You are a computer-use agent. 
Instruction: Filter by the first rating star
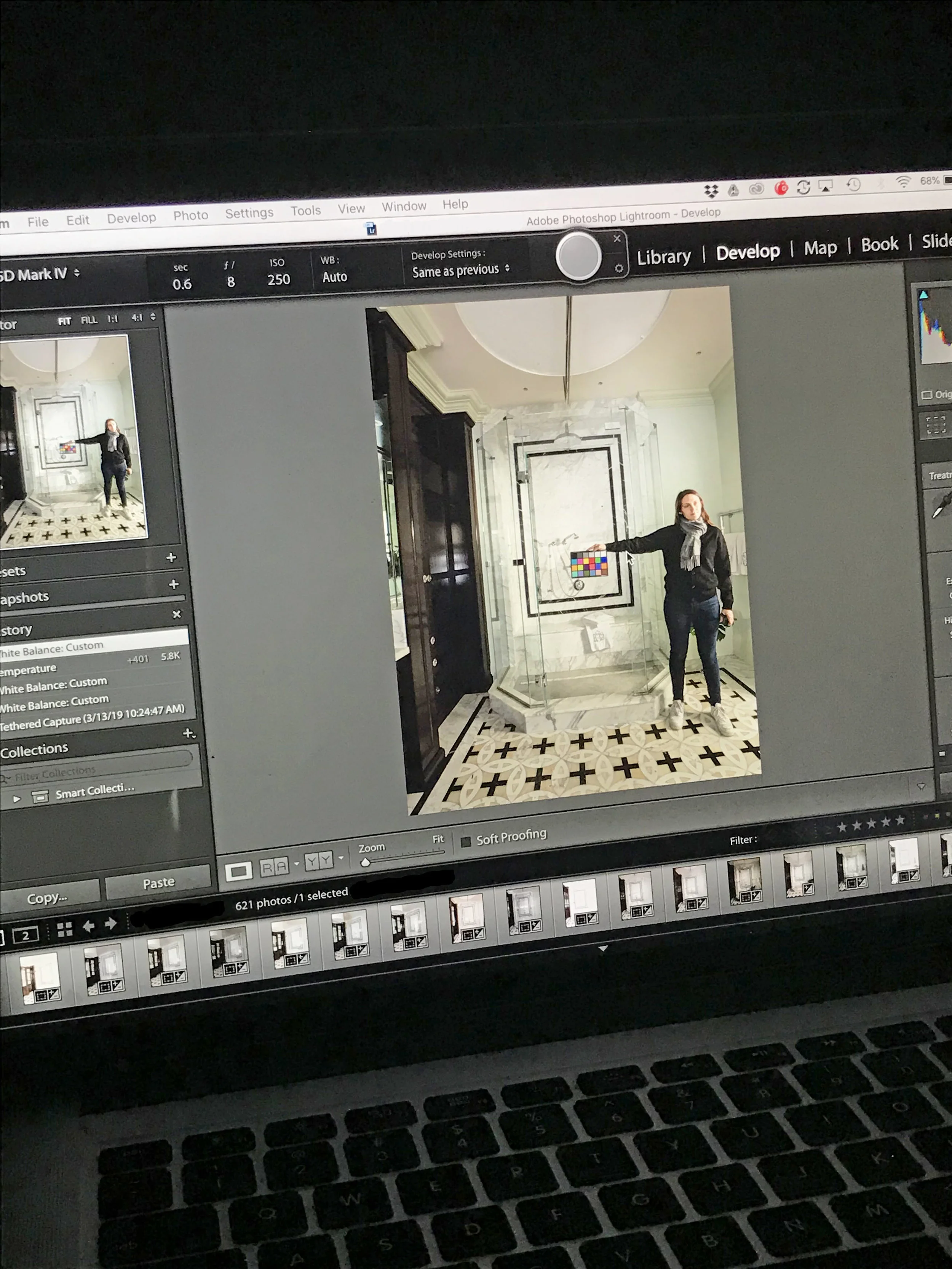click(842, 827)
